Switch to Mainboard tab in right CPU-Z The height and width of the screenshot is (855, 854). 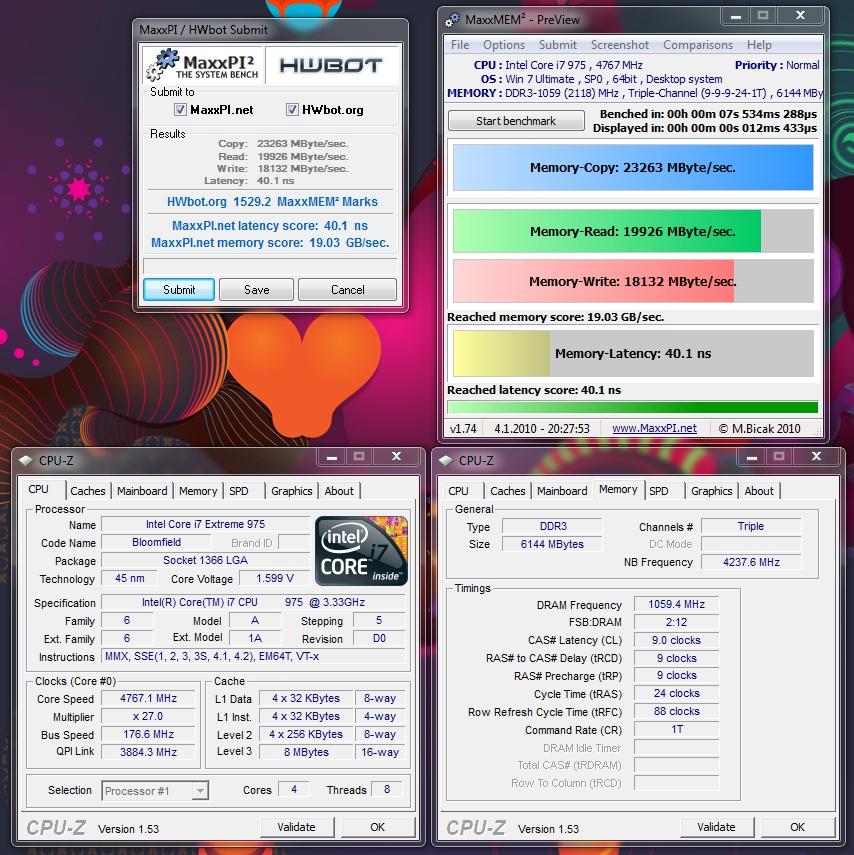coord(562,491)
